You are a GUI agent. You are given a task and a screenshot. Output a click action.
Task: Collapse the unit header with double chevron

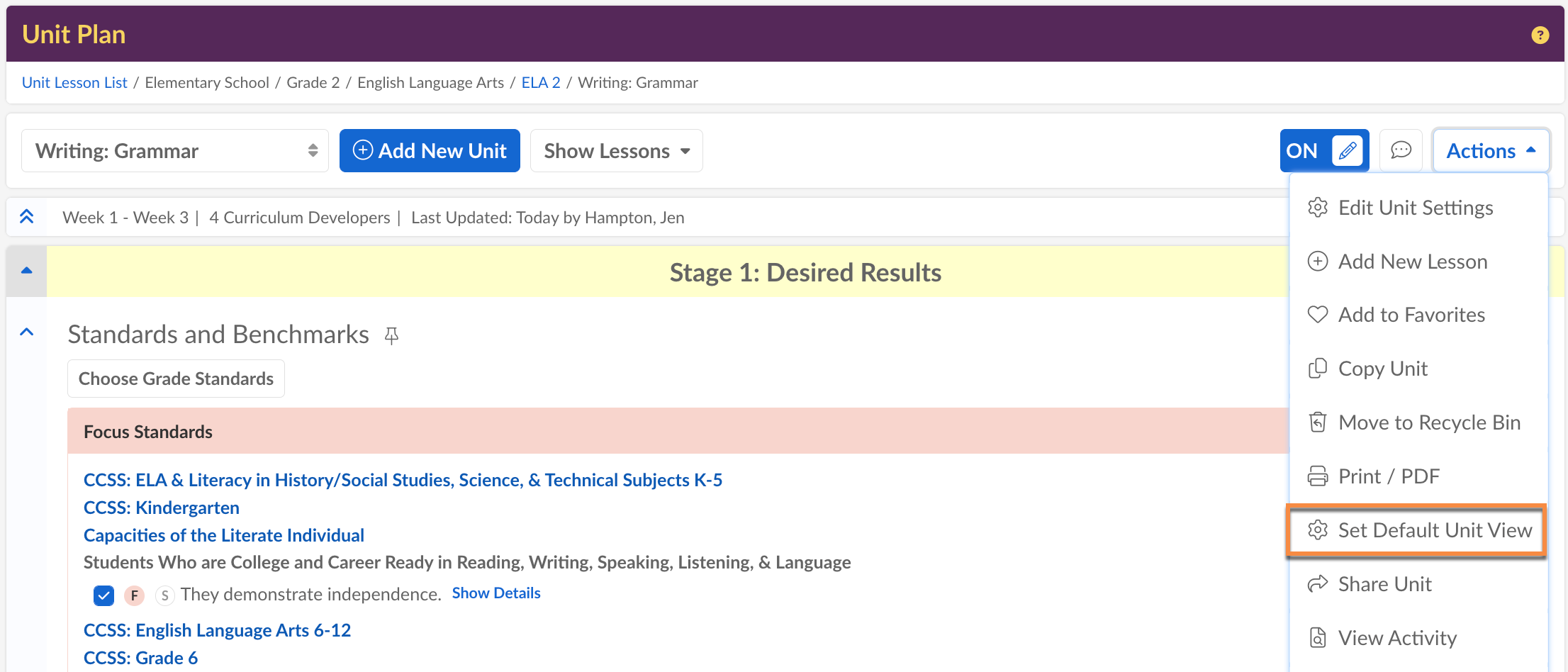[27, 217]
